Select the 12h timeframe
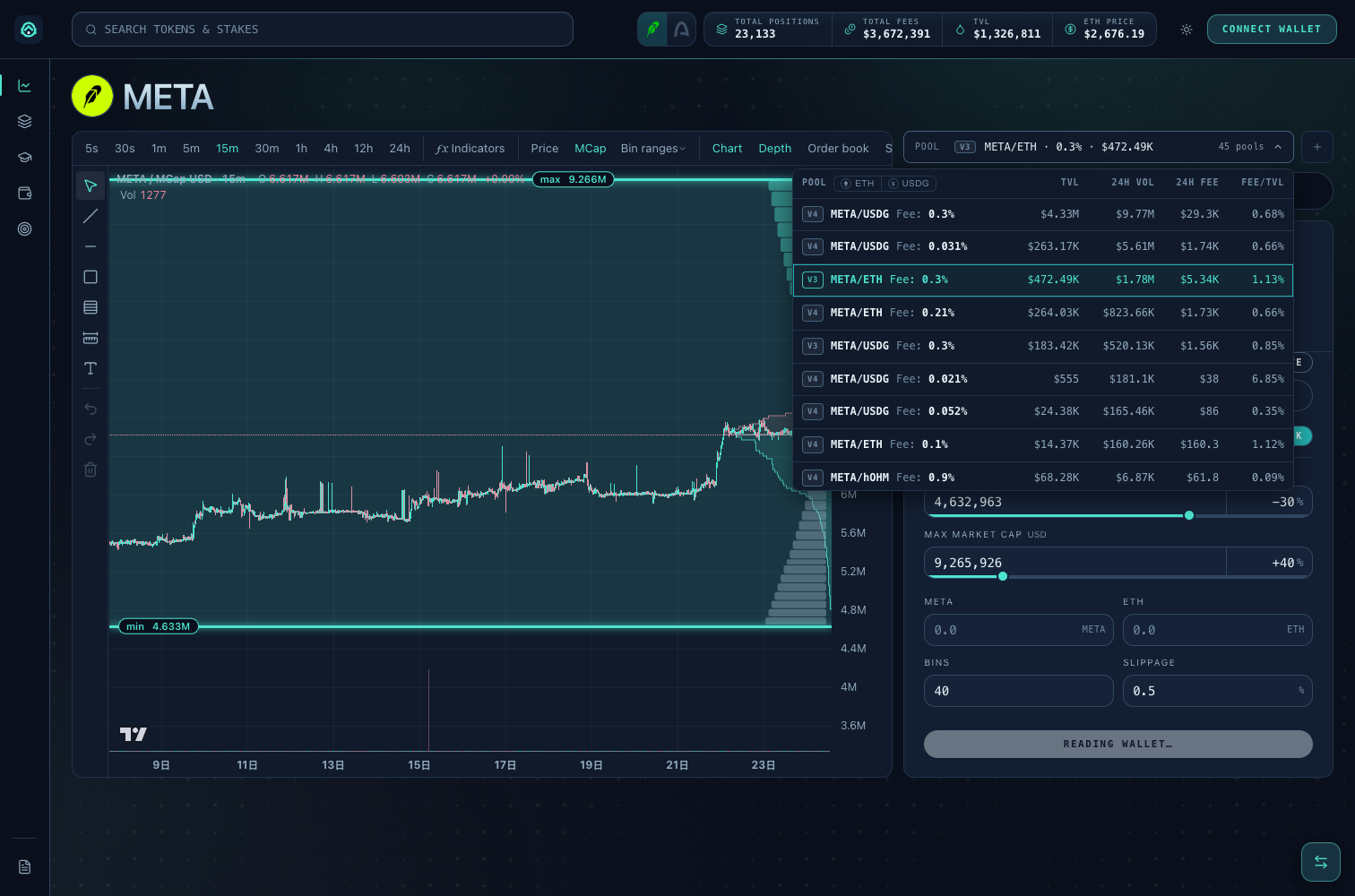The height and width of the screenshot is (896, 1355). pyautogui.click(x=363, y=149)
